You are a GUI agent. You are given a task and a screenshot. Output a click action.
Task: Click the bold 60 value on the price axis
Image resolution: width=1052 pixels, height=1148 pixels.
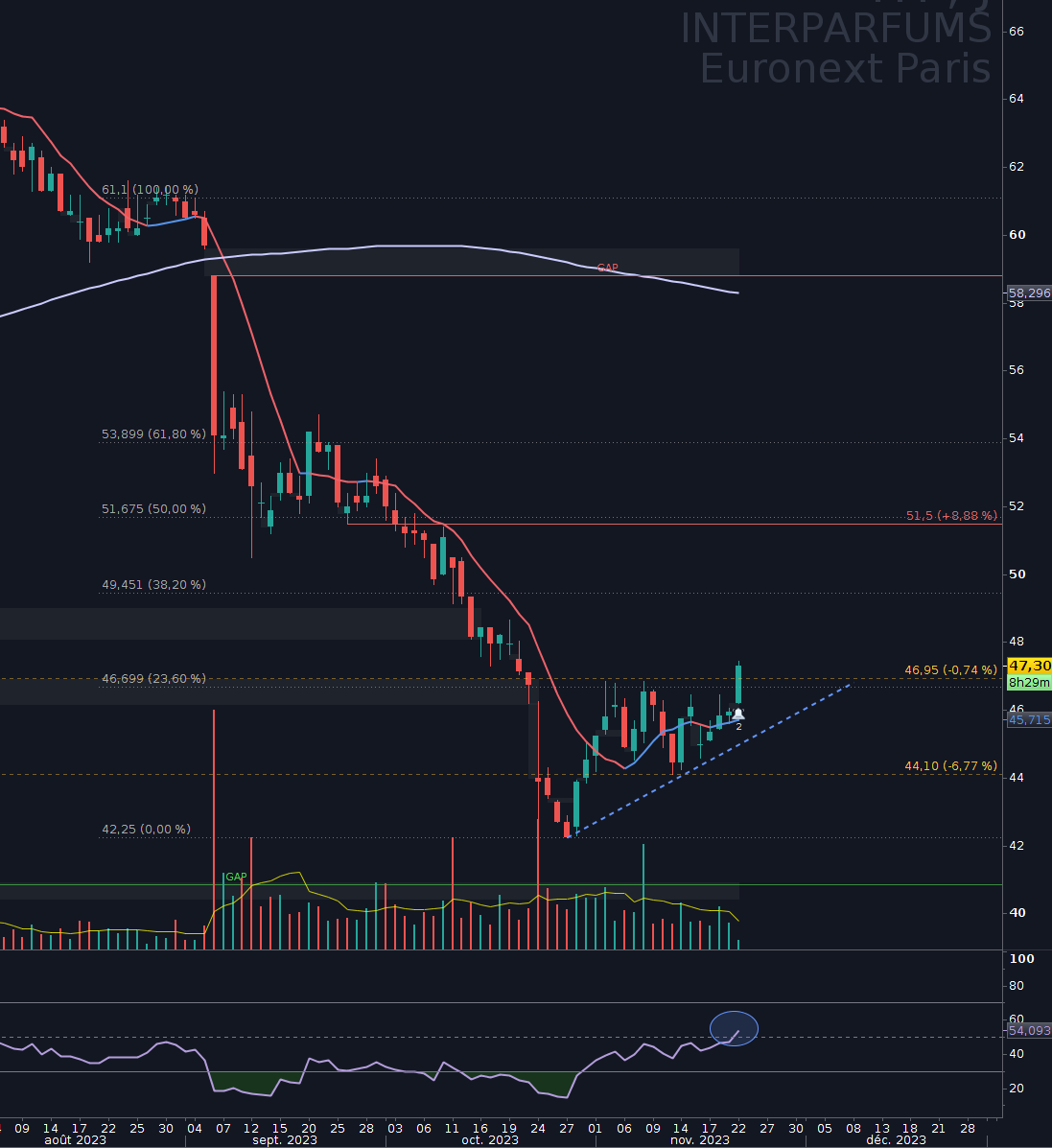pos(1017,234)
